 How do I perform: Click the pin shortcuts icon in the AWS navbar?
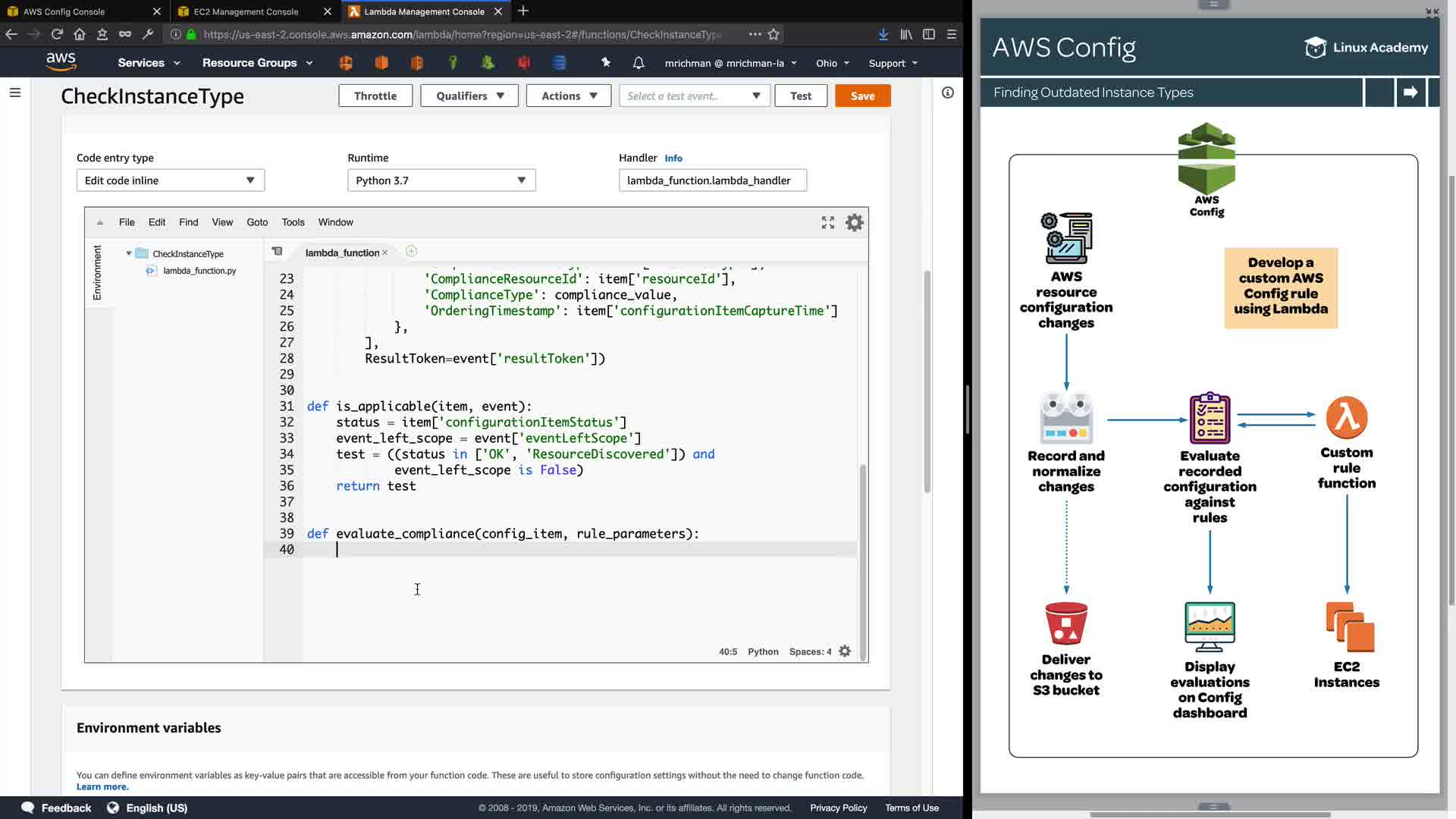click(605, 63)
